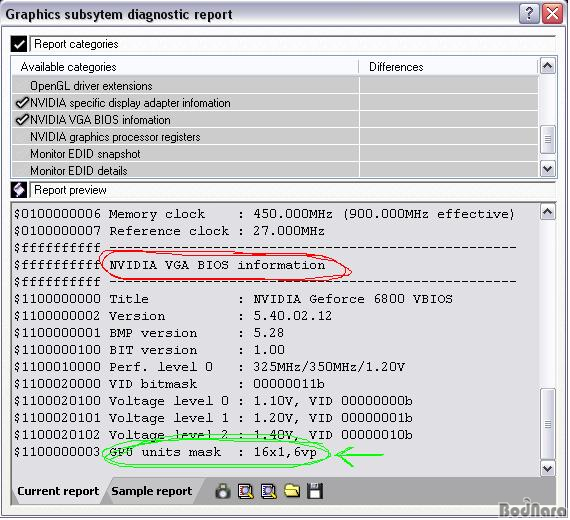Switch to the Current report tab
Viewport: 570px width, 520px height.
click(58, 491)
